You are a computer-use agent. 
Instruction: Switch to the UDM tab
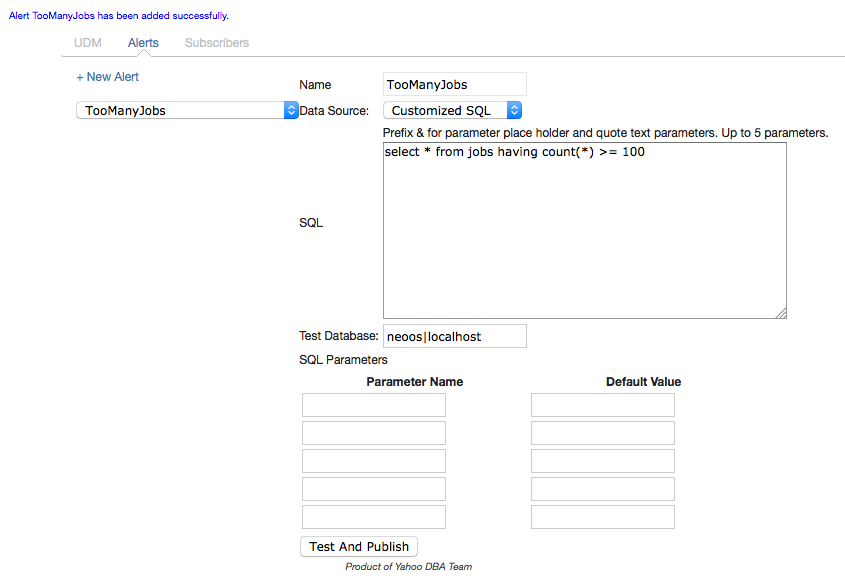click(88, 43)
